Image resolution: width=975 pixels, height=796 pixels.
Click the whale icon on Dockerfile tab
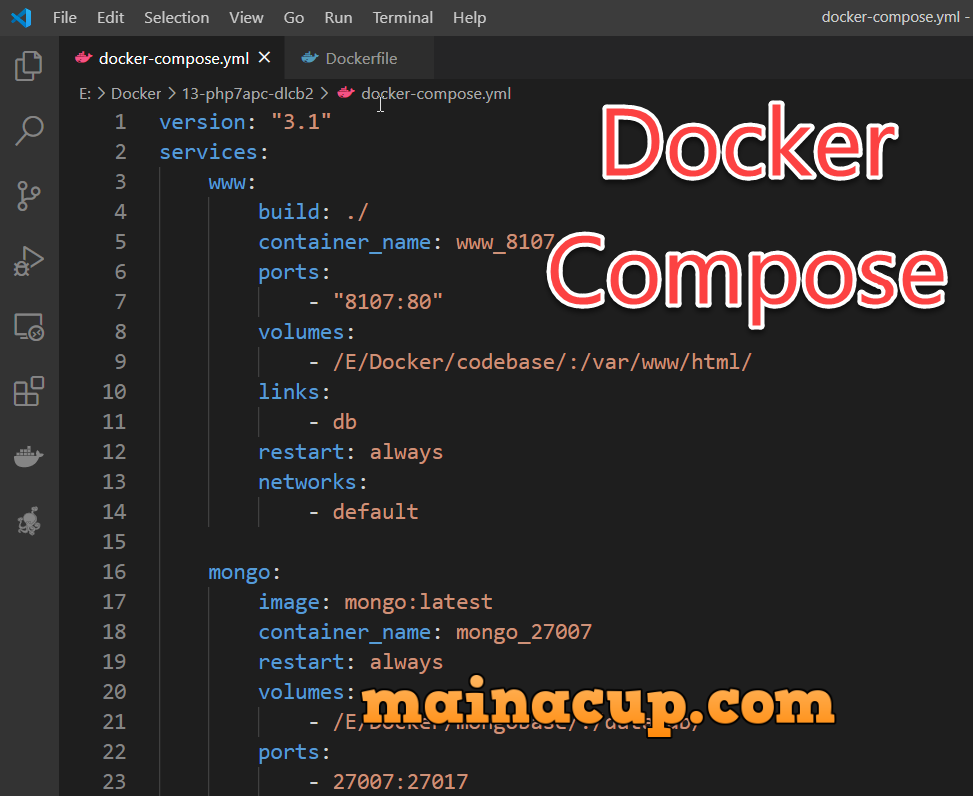[310, 58]
